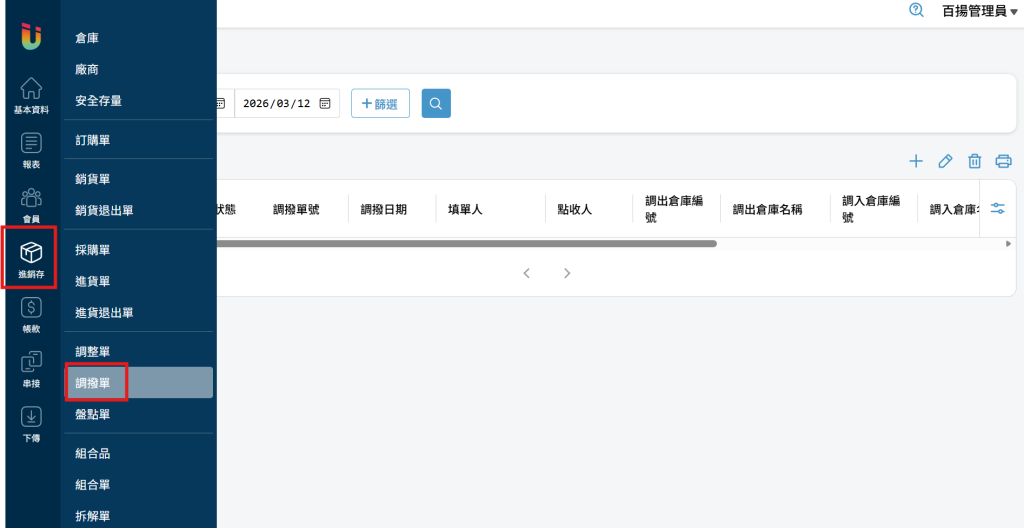Open the 帳款 accounts sidebar icon

[x=31, y=309]
